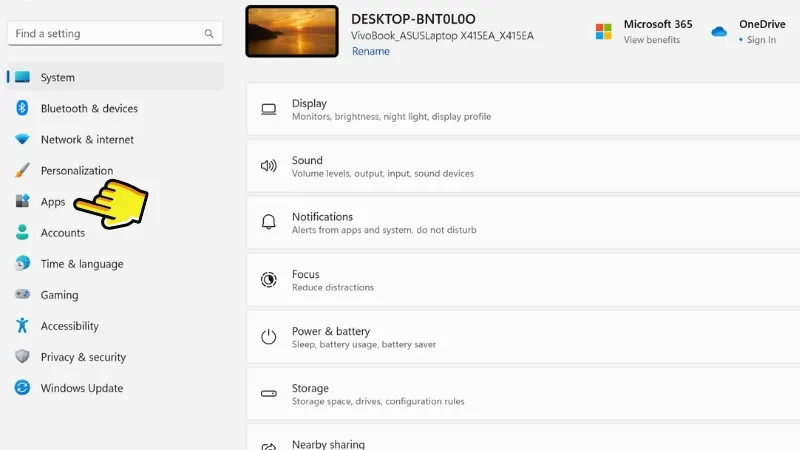This screenshot has width=800, height=450.
Task: Open Notifications settings row
Action: coord(520,223)
